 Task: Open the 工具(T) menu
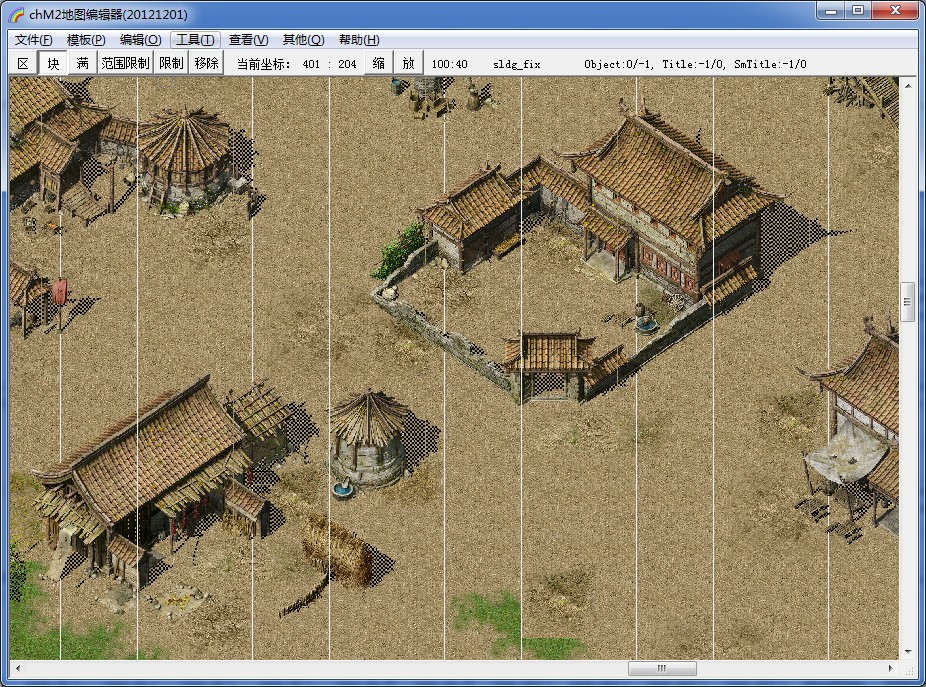tap(195, 40)
